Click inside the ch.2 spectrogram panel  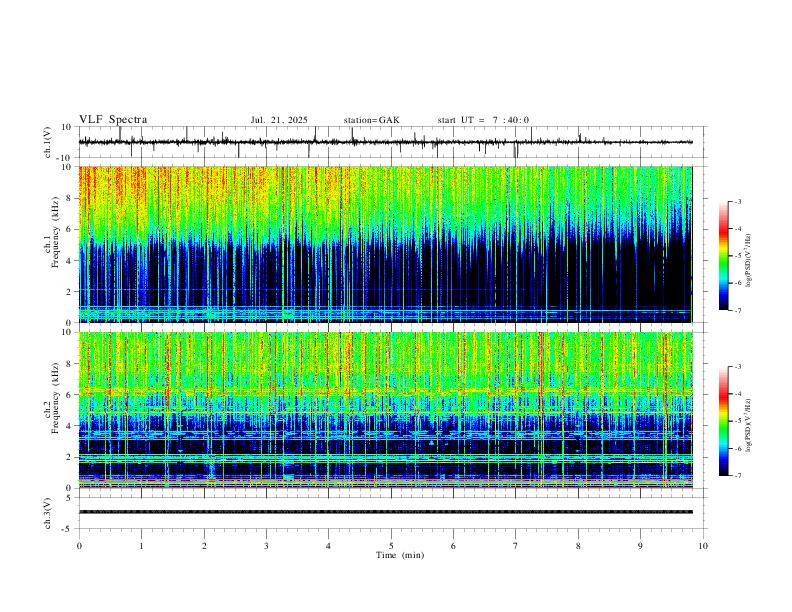(x=385, y=410)
